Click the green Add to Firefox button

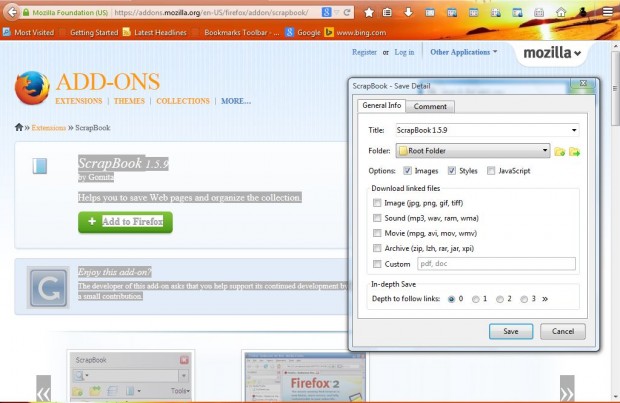coord(125,222)
